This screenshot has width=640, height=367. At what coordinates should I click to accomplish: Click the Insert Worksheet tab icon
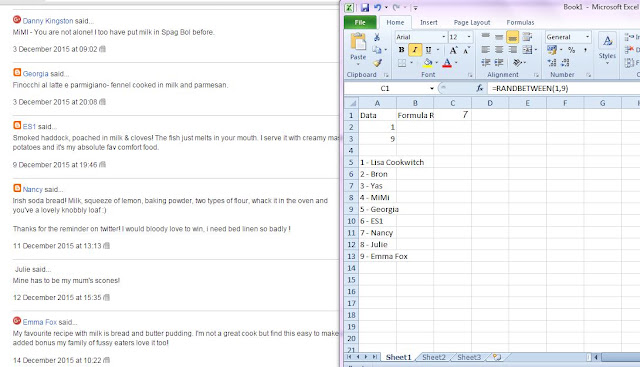496,357
